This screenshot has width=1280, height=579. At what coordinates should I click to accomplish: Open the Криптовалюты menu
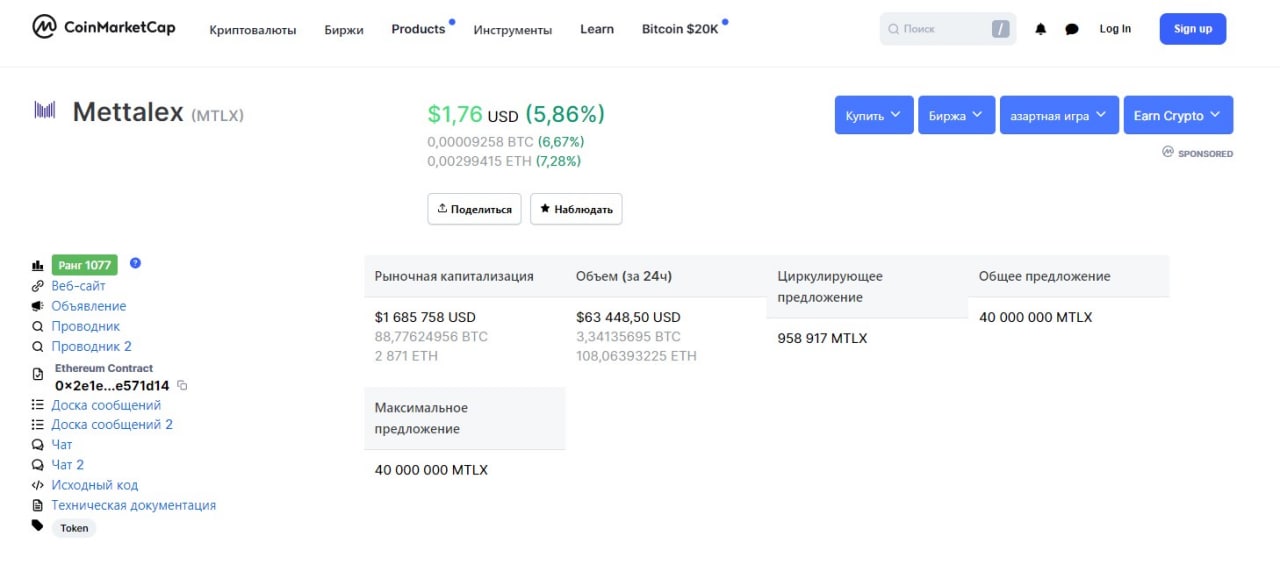click(253, 30)
